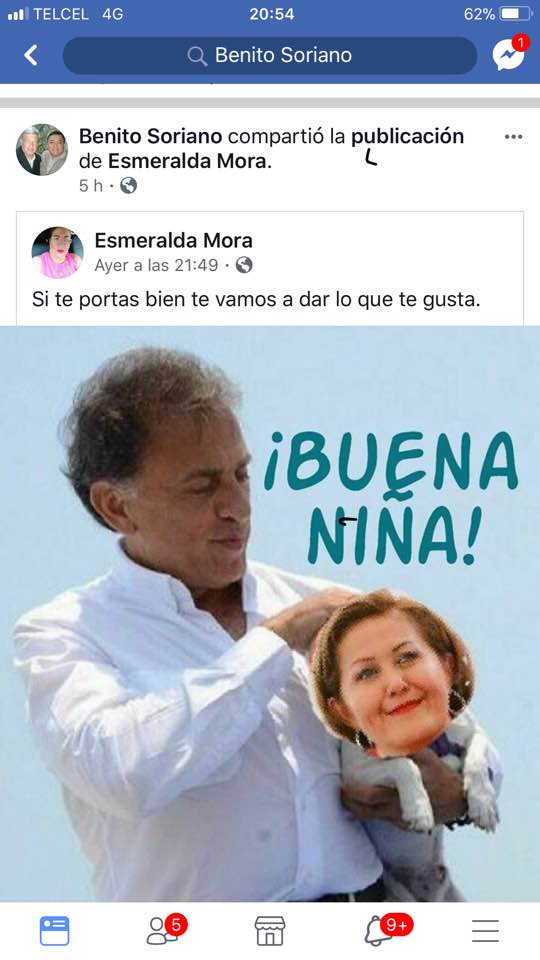Open the original post author name Esmeralda Mora
The image size is (540, 960).
[x=173, y=240]
